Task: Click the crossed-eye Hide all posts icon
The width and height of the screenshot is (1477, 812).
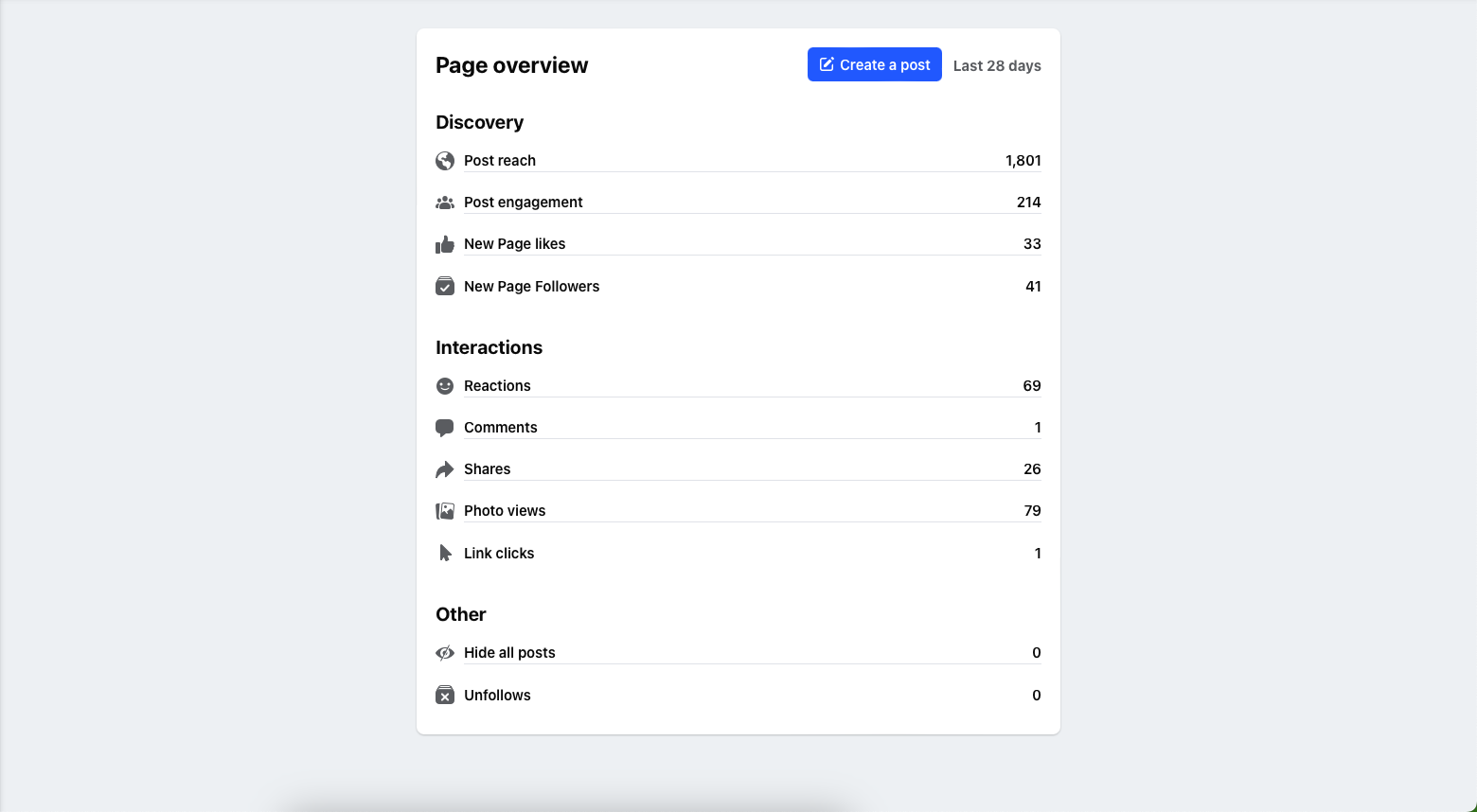Action: point(445,653)
